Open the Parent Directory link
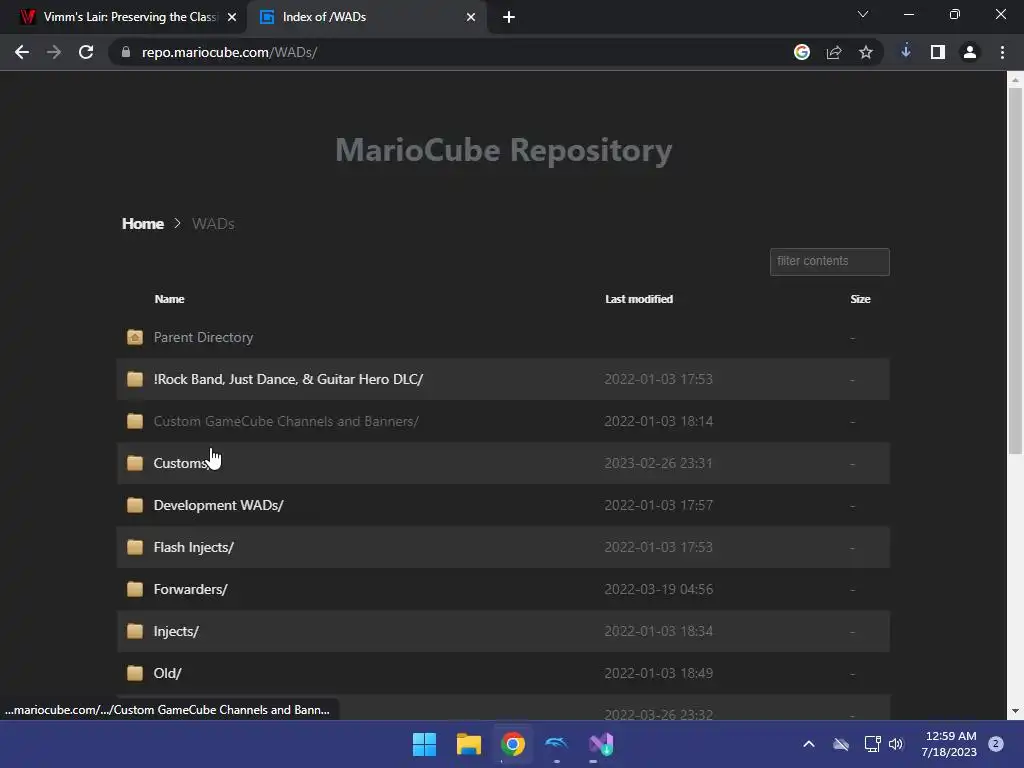 tap(203, 337)
